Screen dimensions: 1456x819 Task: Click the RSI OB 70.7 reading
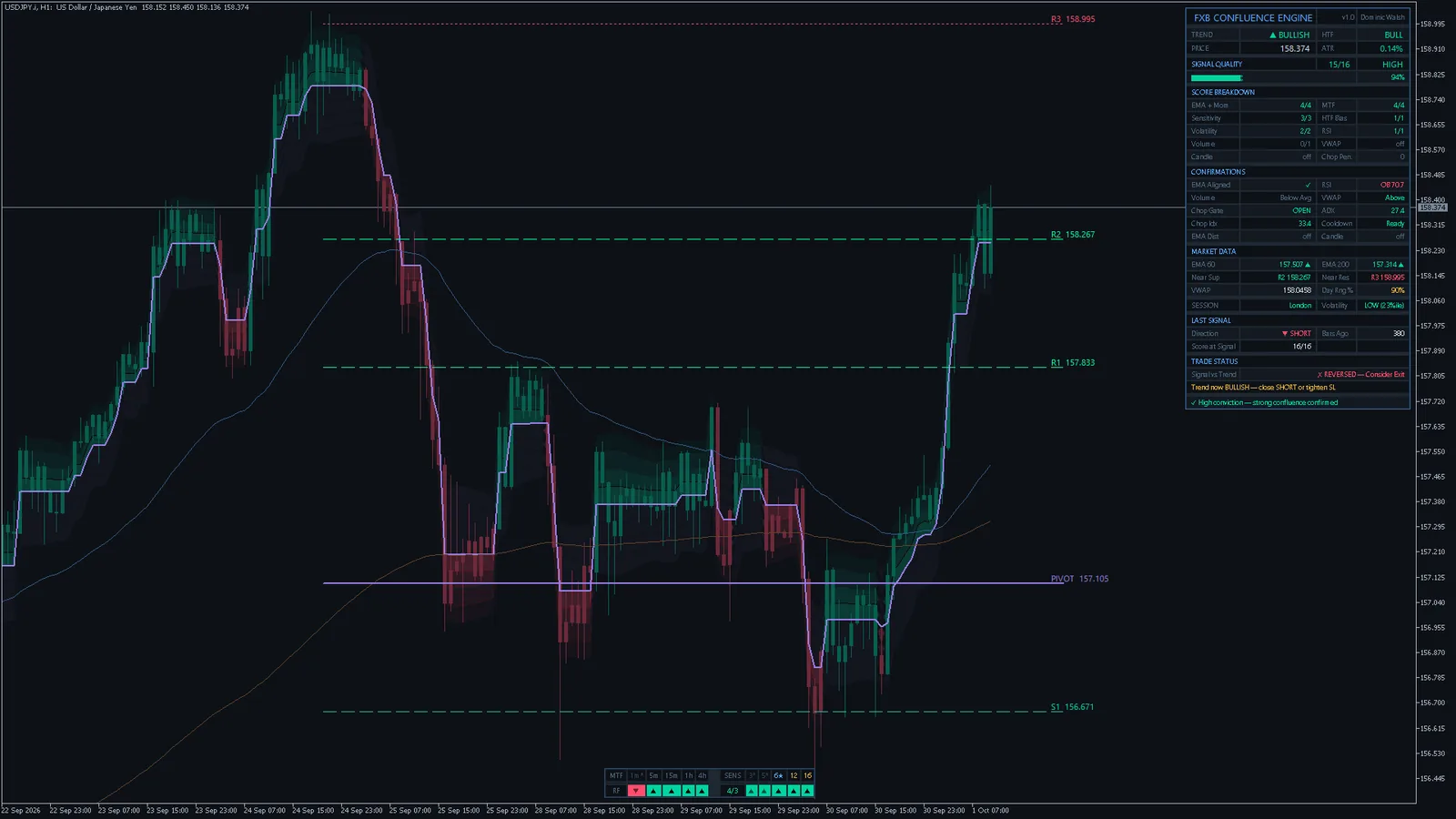(x=1392, y=185)
